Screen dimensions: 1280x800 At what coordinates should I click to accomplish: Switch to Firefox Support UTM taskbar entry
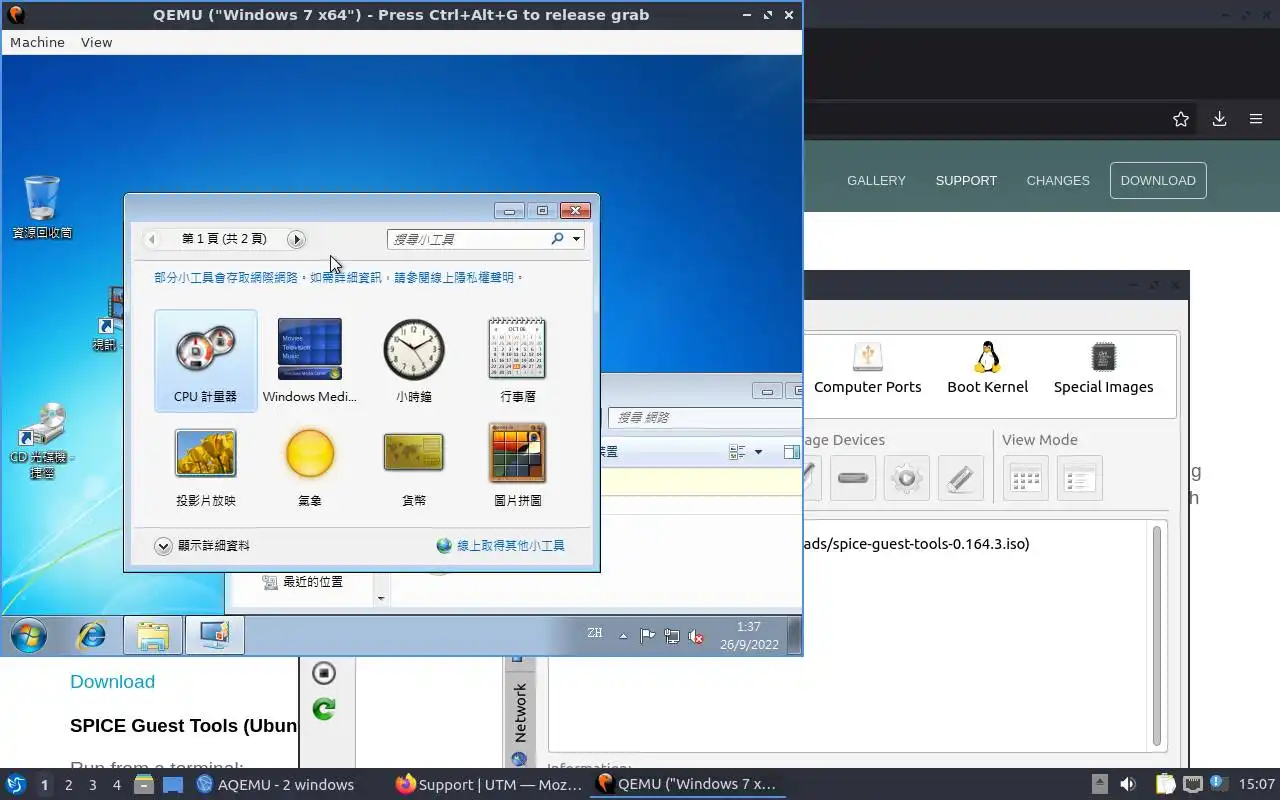click(488, 785)
